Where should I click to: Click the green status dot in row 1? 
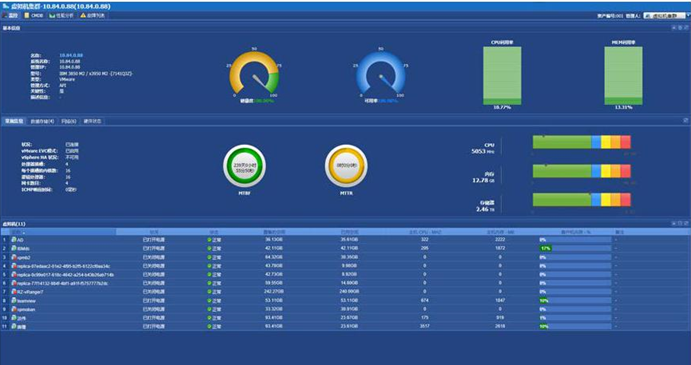(x=209, y=240)
